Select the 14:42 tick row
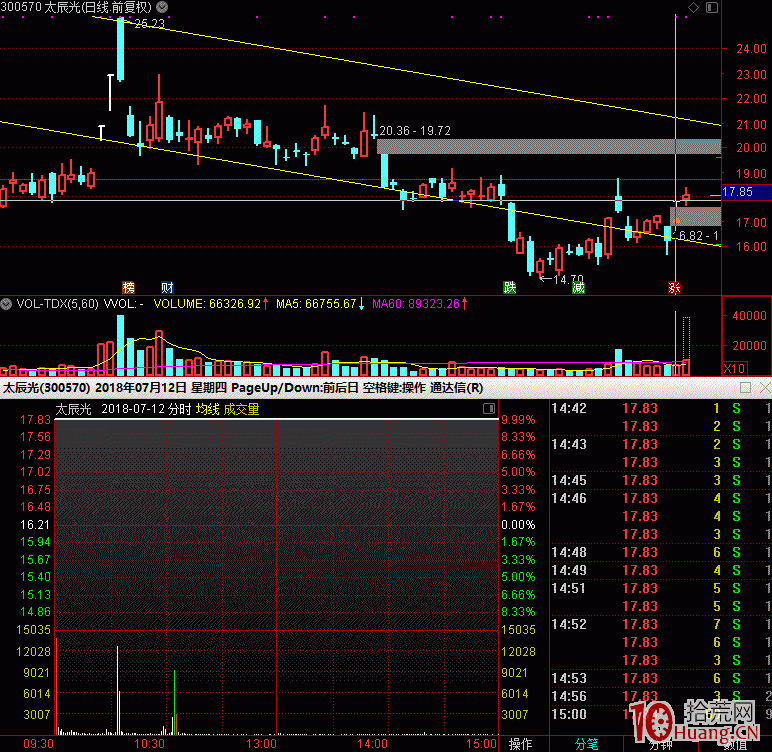The image size is (772, 752). click(660, 408)
